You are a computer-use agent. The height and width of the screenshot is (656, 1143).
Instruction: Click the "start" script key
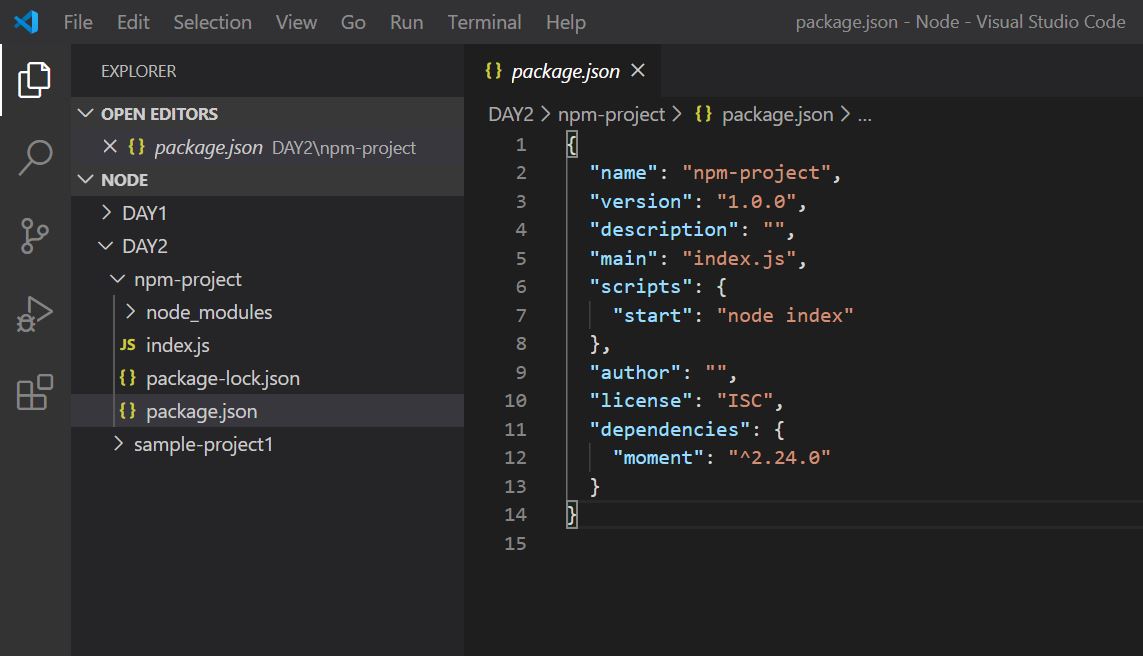pyautogui.click(x=652, y=315)
